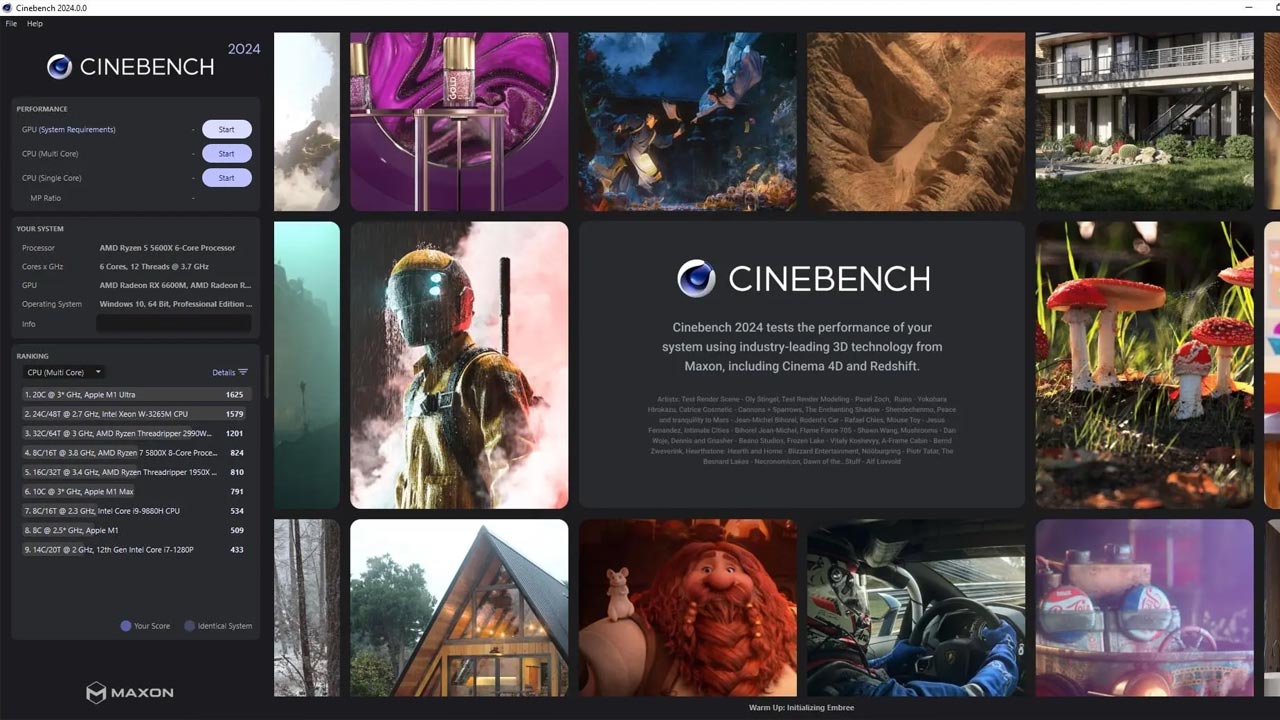Viewport: 1280px width, 720px height.
Task: Click the 6 Cores, 12 Threads value
Action: pos(154,267)
